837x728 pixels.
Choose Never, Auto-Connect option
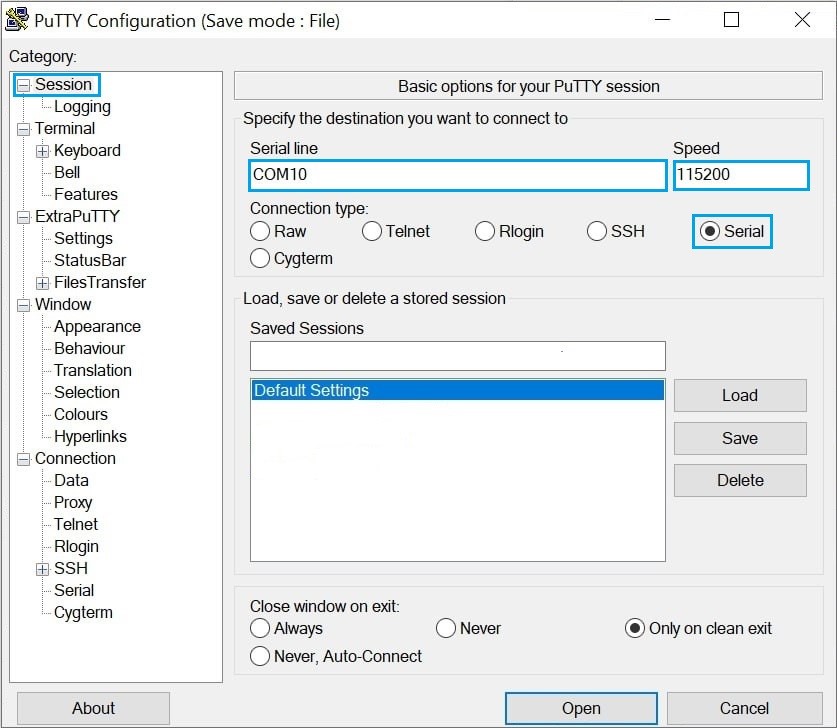click(x=336, y=656)
